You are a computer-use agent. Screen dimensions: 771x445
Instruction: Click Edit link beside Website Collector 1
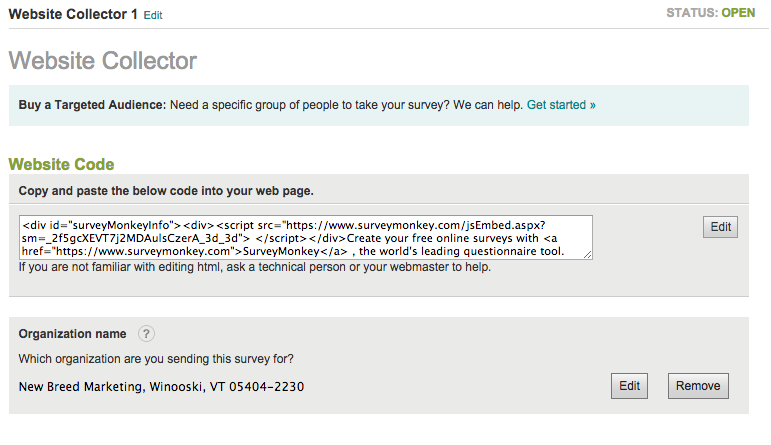(153, 15)
